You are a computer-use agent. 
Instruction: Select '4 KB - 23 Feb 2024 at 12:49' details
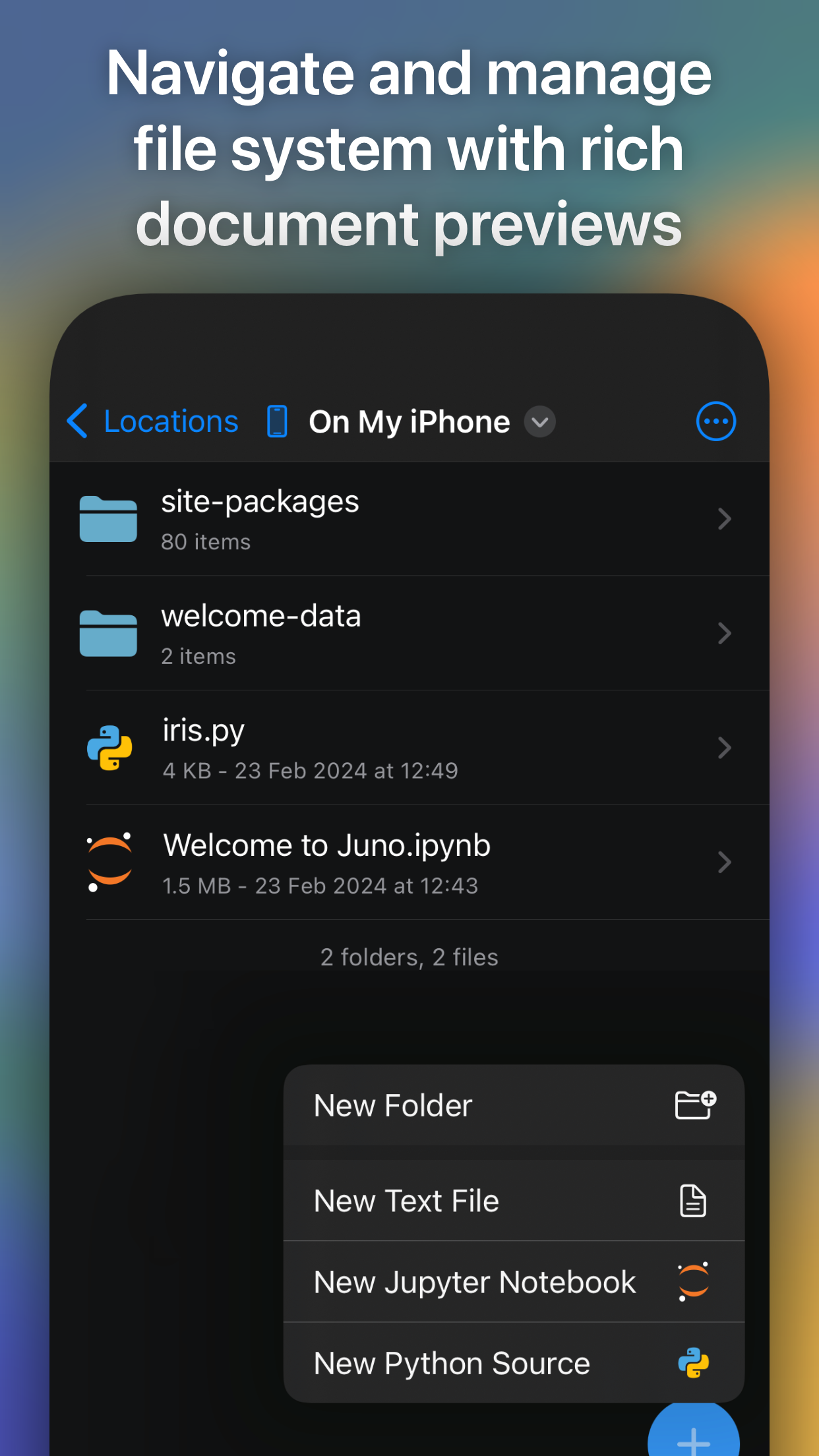click(x=310, y=771)
